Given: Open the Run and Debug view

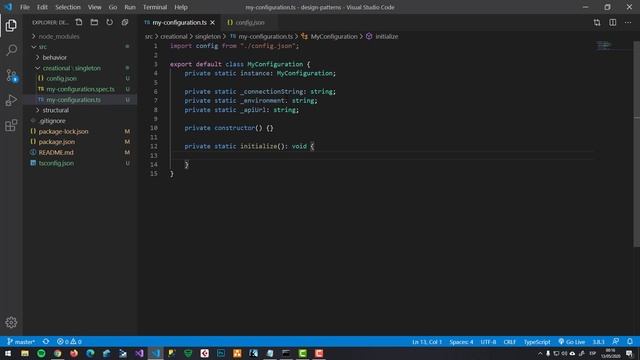Looking at the screenshot, I should [x=11, y=100].
